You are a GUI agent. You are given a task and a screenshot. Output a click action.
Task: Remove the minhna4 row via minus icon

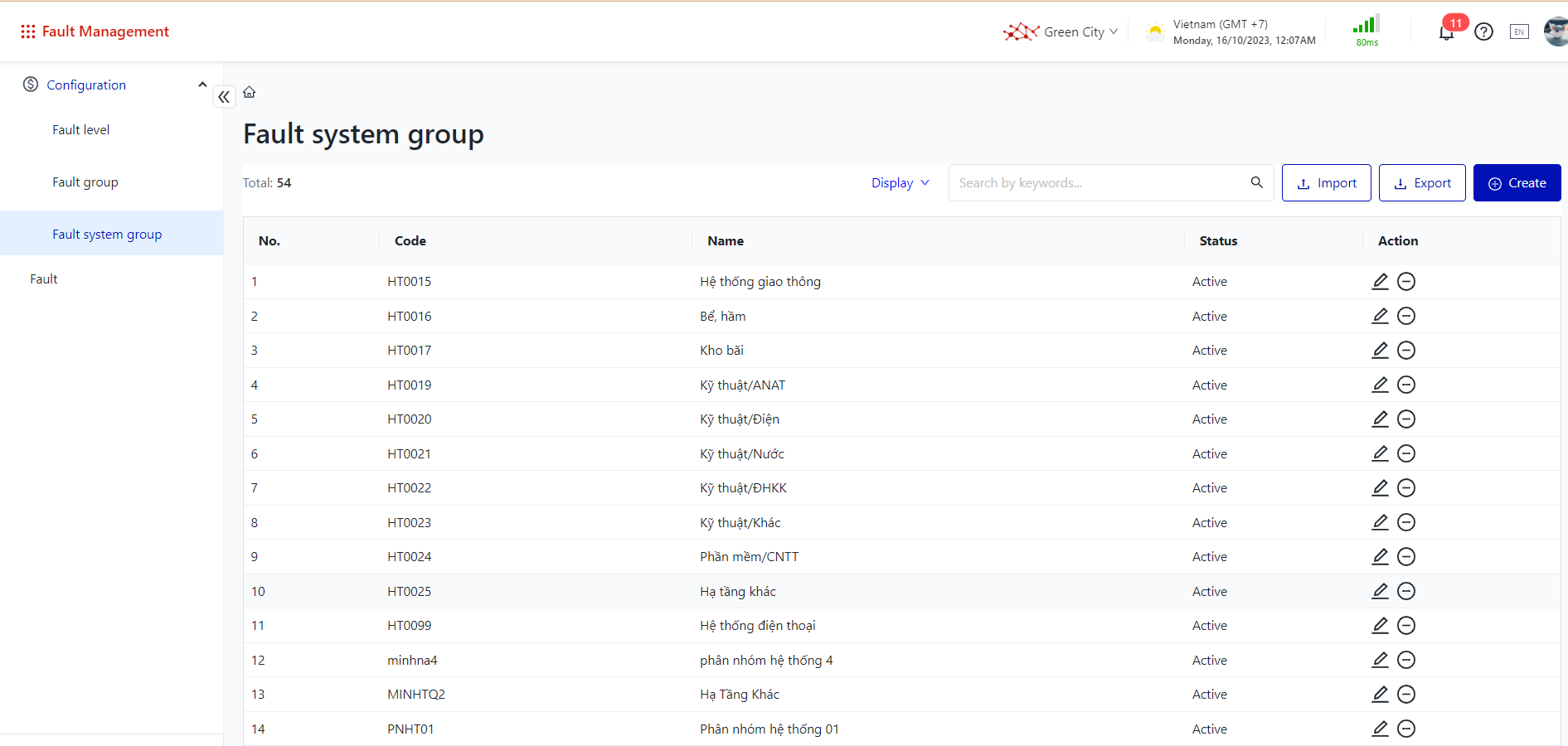click(x=1406, y=661)
